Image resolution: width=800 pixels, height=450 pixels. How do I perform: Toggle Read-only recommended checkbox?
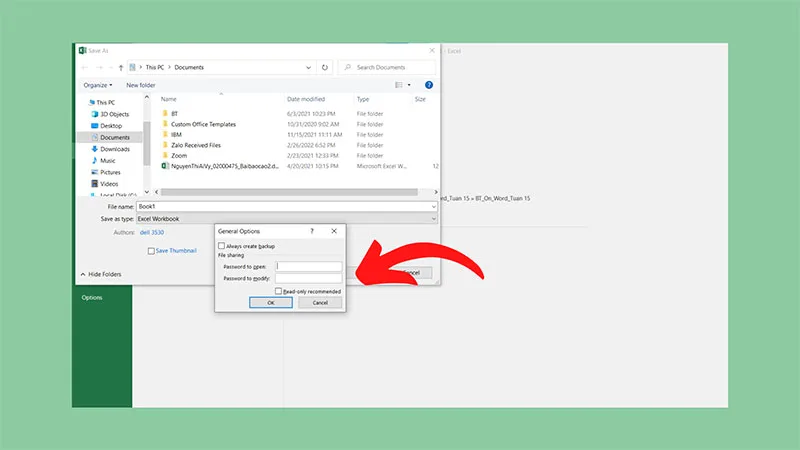[x=278, y=291]
